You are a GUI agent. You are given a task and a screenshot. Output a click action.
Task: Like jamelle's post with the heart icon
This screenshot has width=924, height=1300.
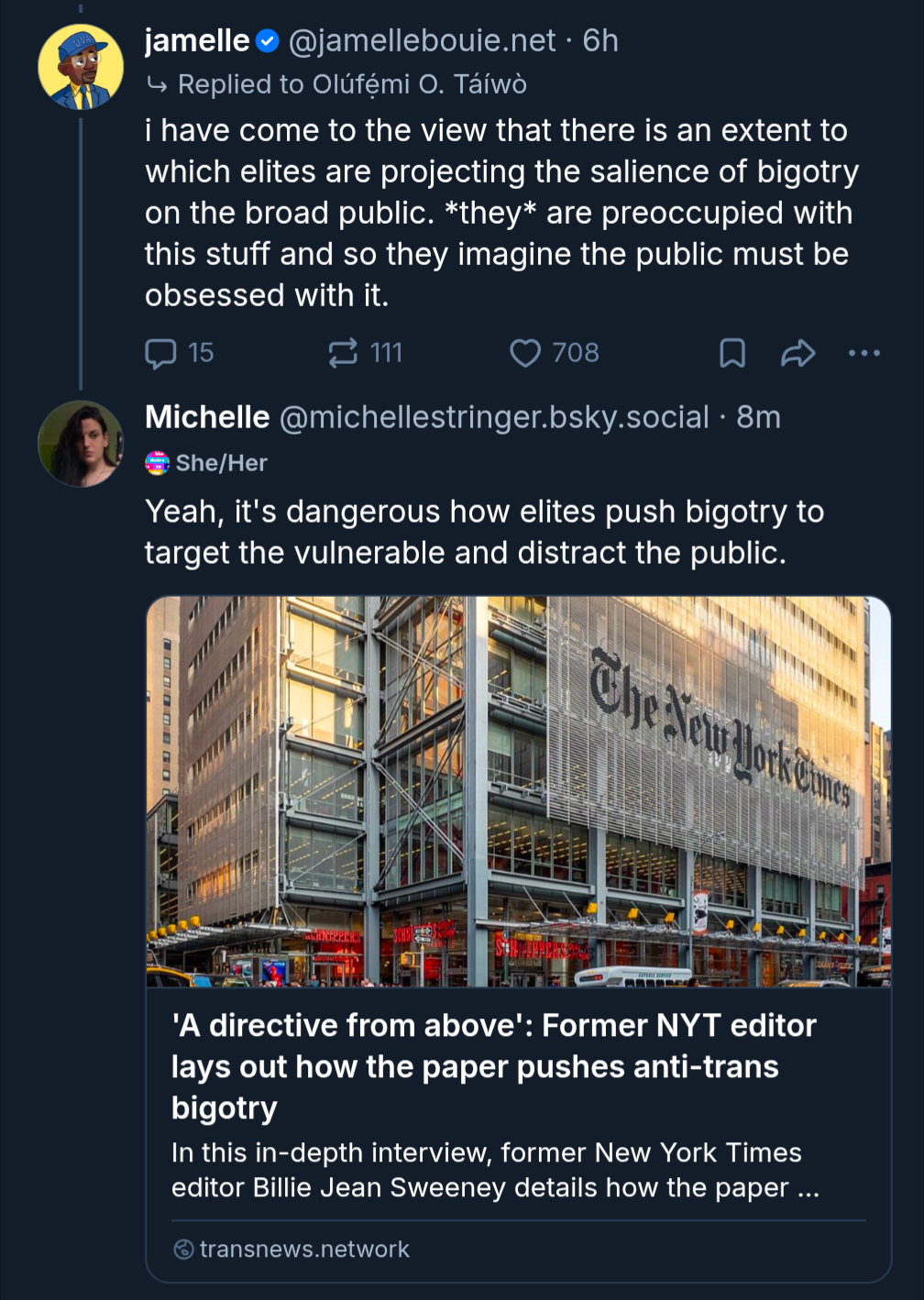point(524,353)
